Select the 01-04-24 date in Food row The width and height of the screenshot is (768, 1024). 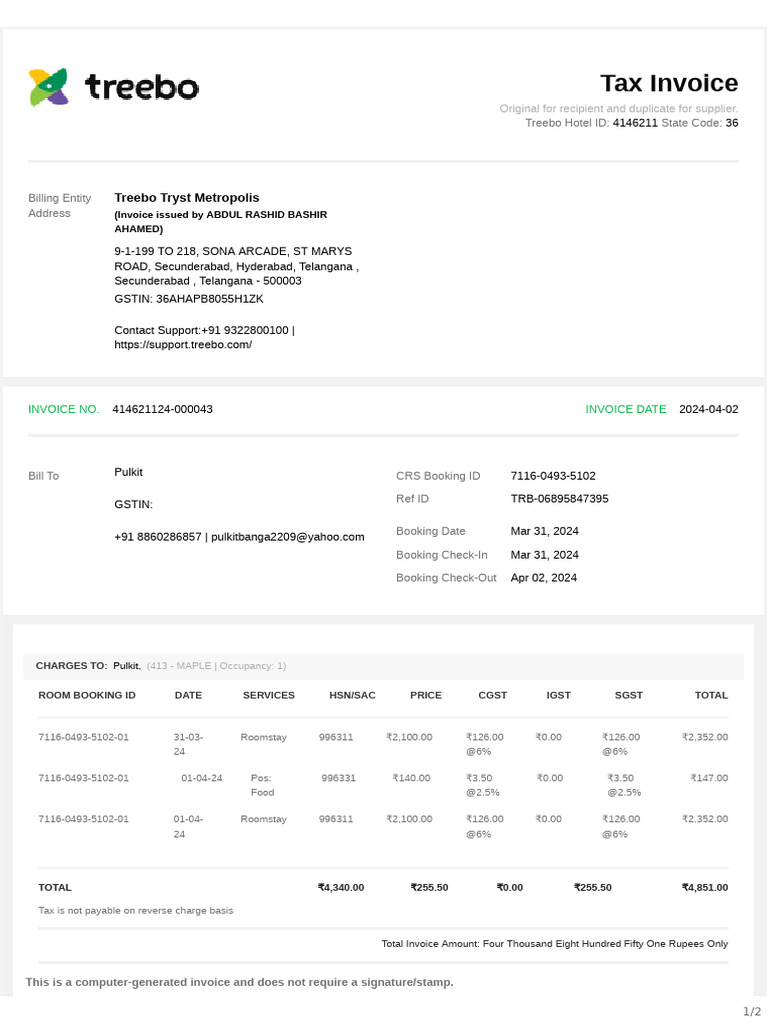point(202,778)
